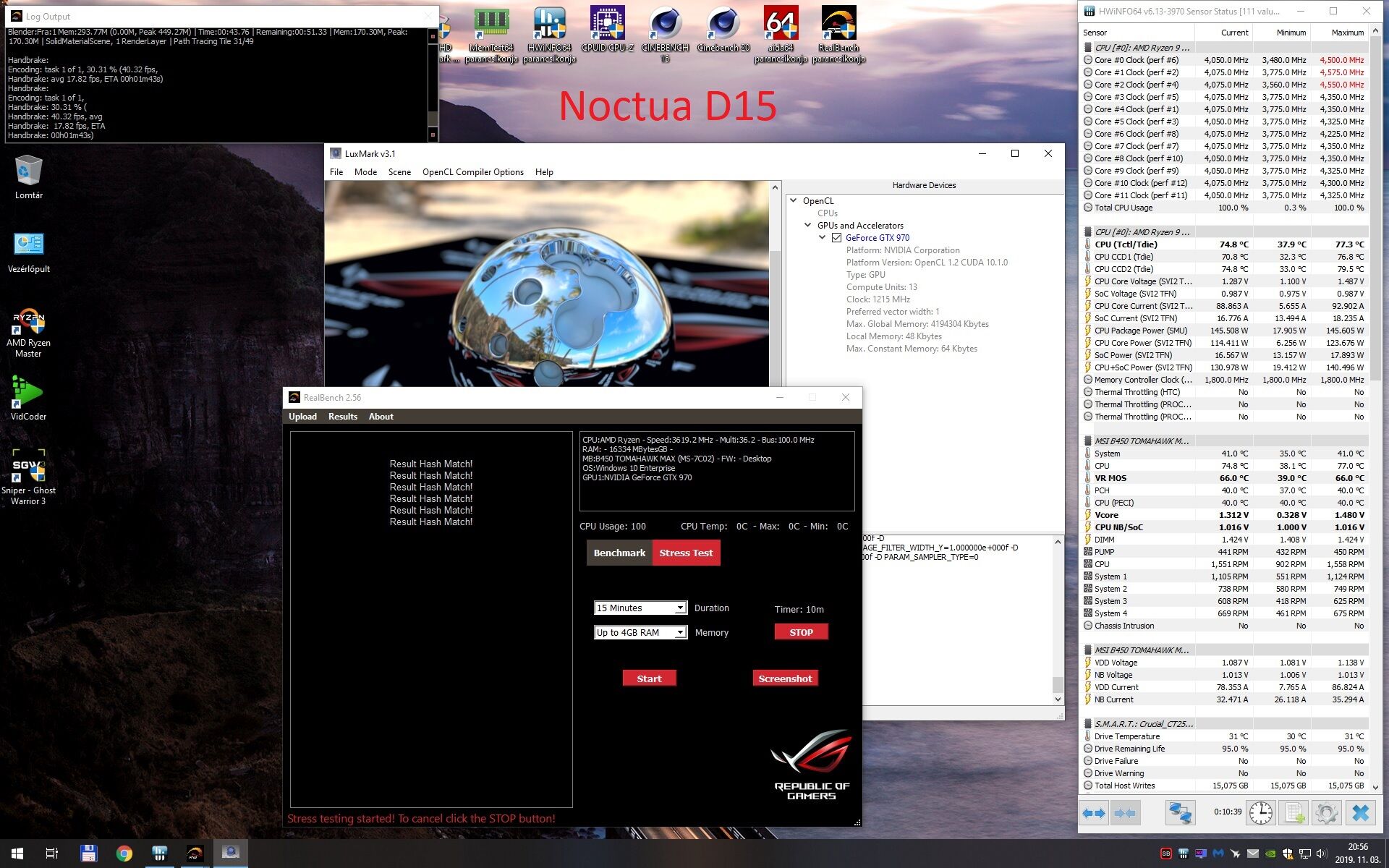Click the NVIDIA tray icon
The height and width of the screenshot is (868, 1389).
[1270, 854]
